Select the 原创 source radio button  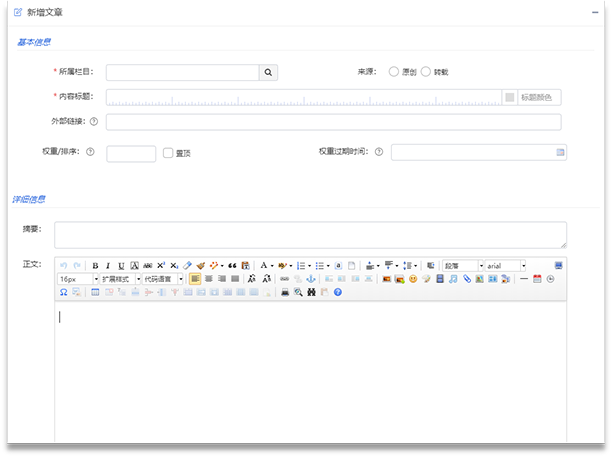pos(394,72)
